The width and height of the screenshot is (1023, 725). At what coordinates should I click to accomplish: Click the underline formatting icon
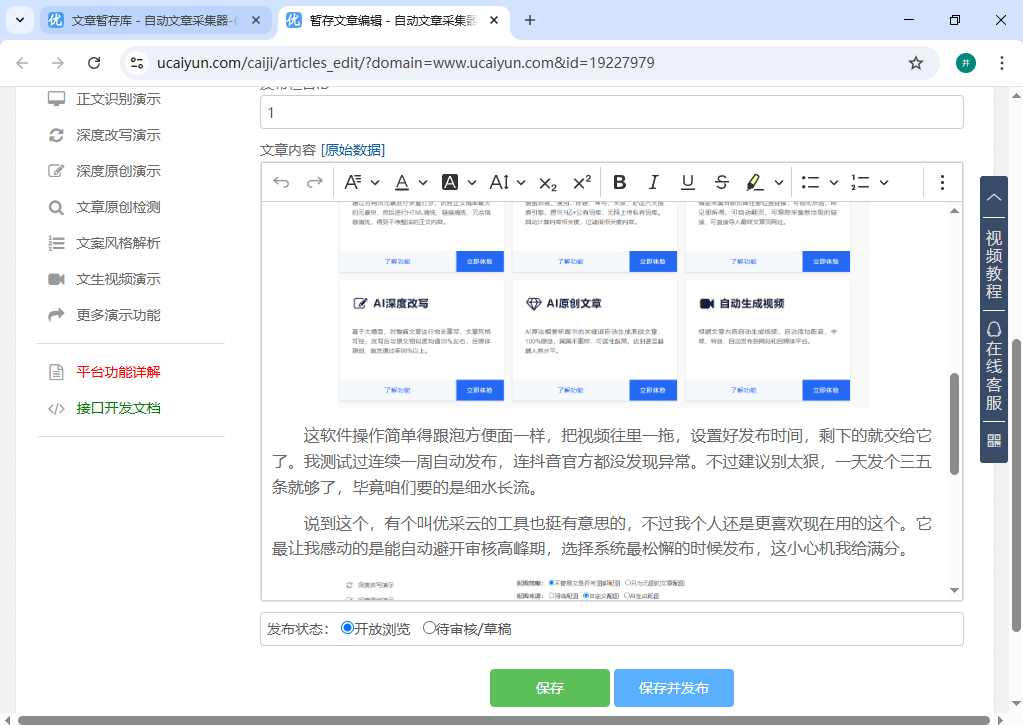tap(687, 182)
